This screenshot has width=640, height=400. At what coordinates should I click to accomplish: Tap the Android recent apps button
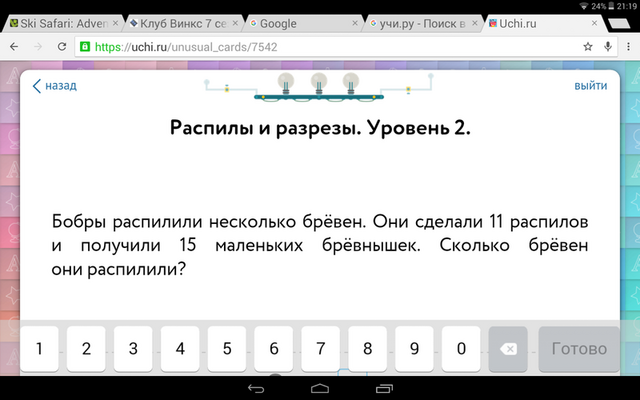pyautogui.click(x=384, y=389)
